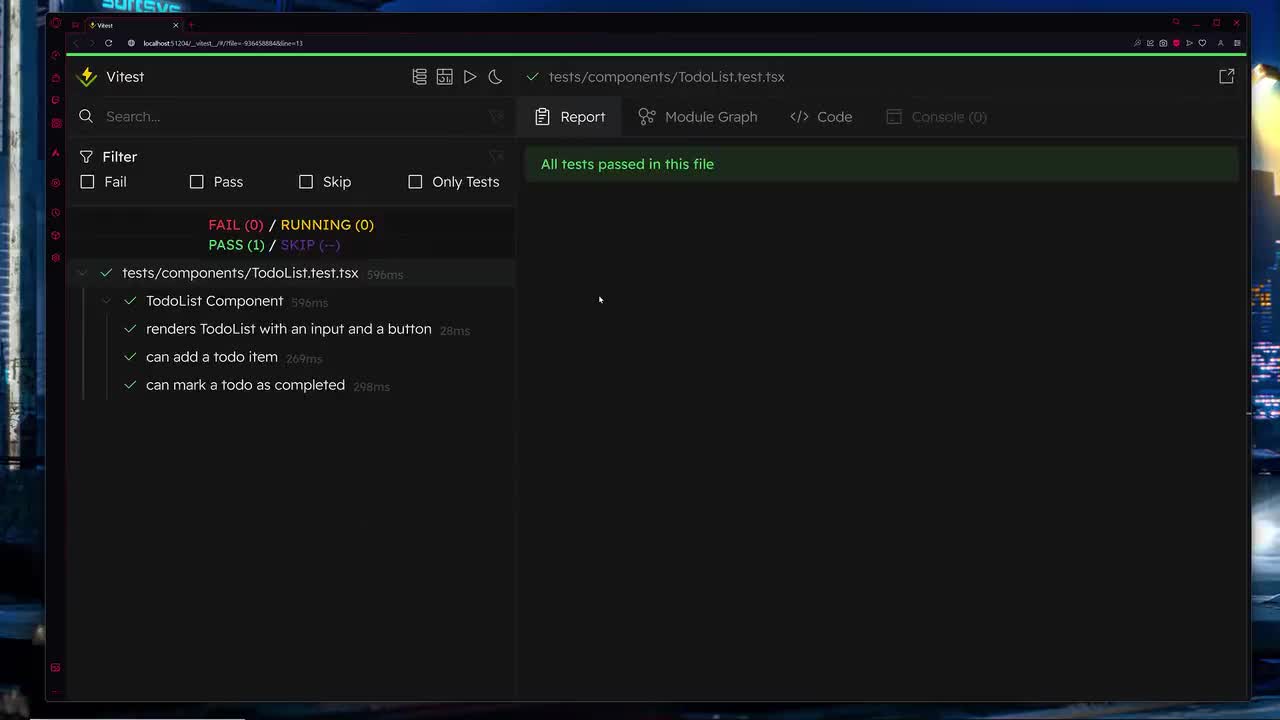The height and width of the screenshot is (720, 1280).
Task: Click the FAIL (0) counter
Action: pos(236,225)
